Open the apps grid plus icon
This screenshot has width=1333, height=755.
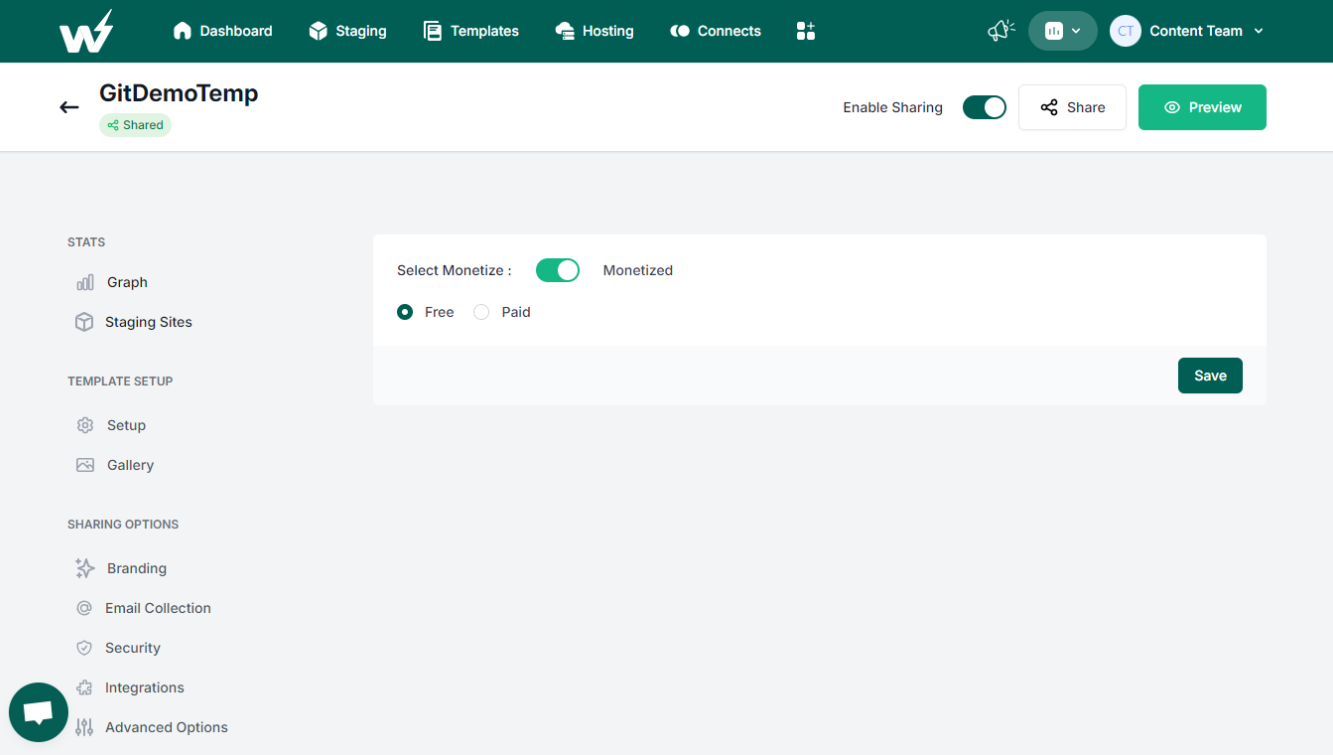point(806,31)
